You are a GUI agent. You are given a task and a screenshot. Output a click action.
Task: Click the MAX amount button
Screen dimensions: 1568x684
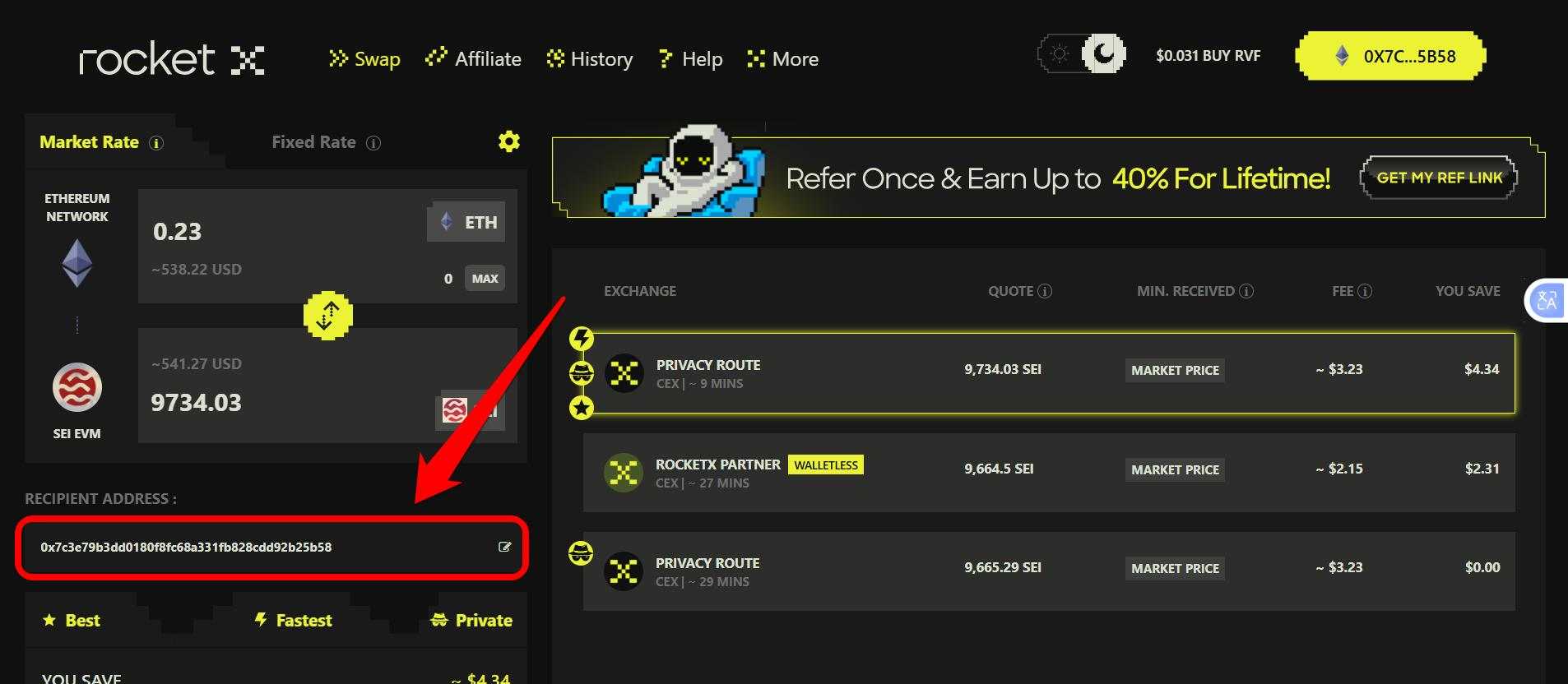[485, 279]
